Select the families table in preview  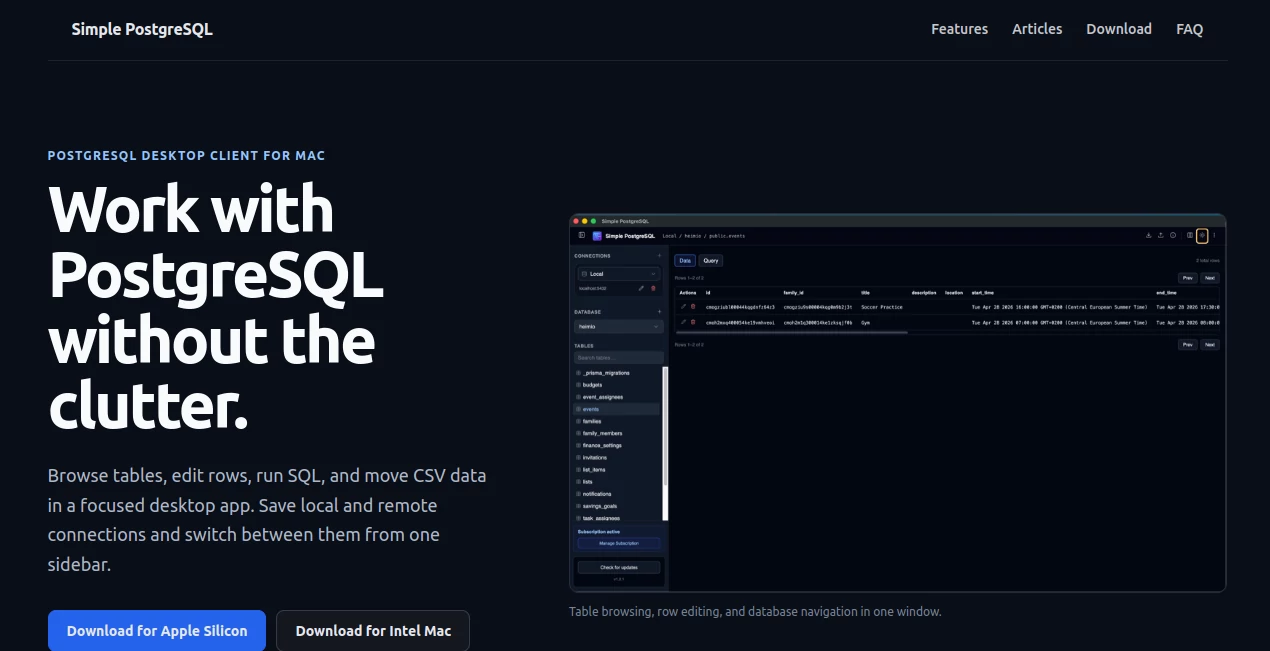click(x=616, y=421)
